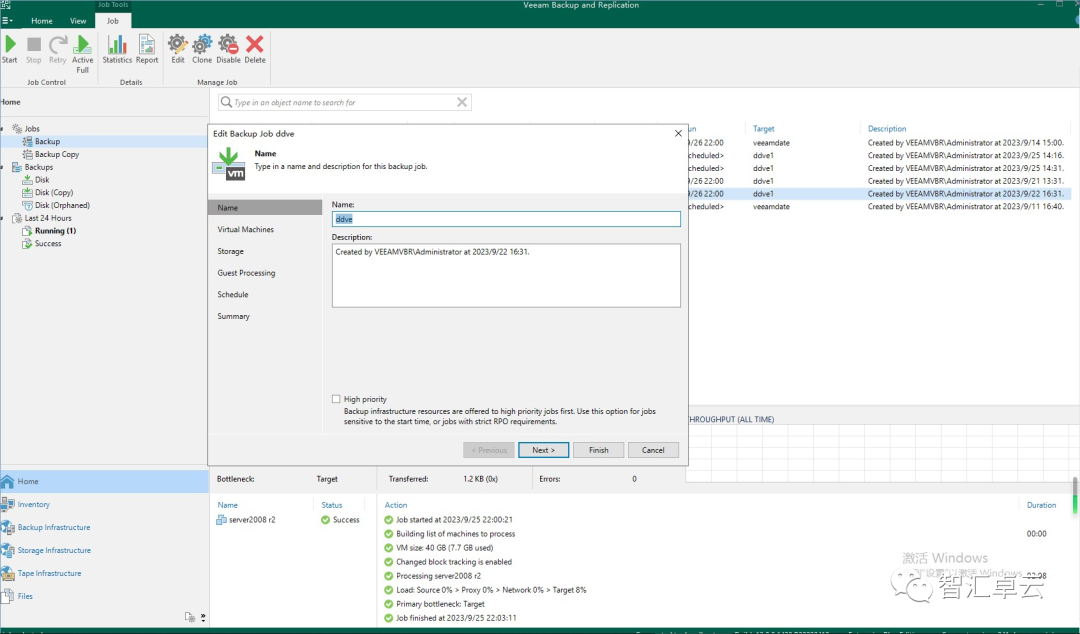Show more navigation pane options

tap(202, 617)
